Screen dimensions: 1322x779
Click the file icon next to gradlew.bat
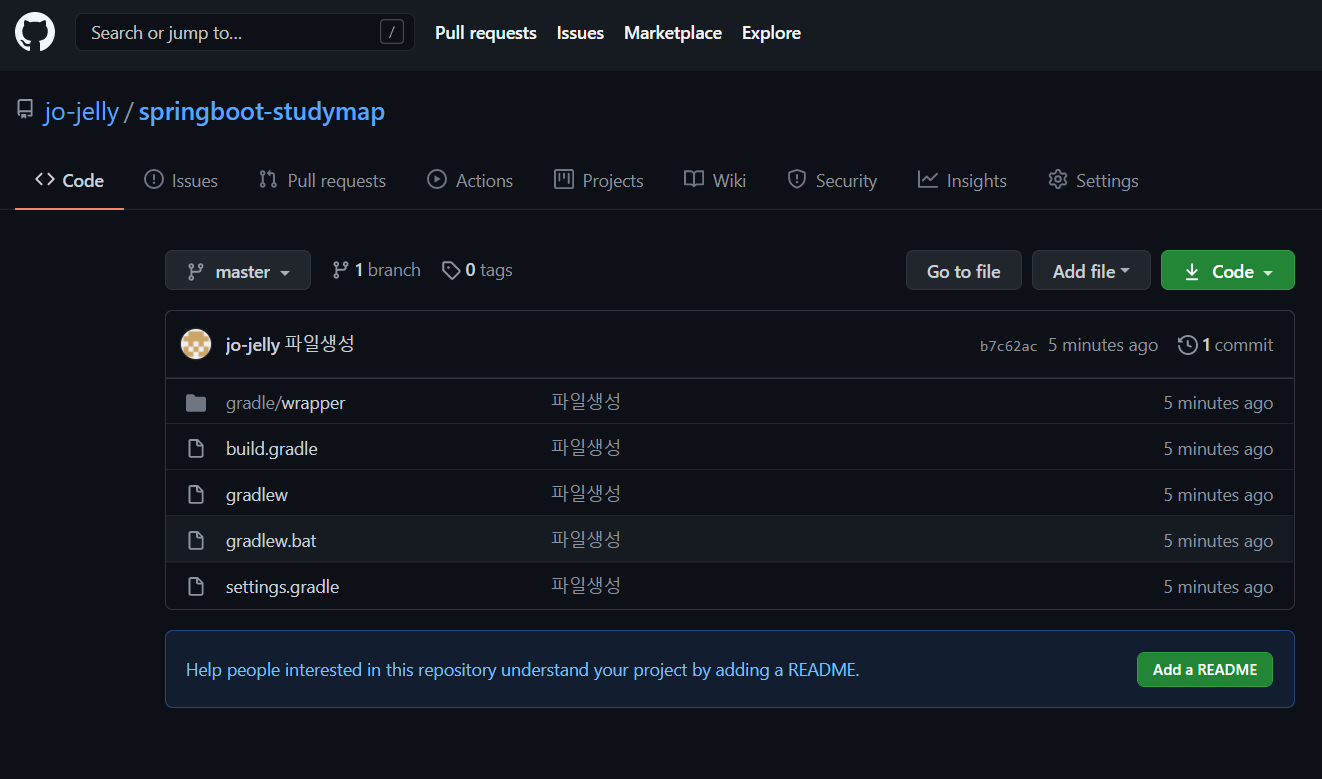196,541
